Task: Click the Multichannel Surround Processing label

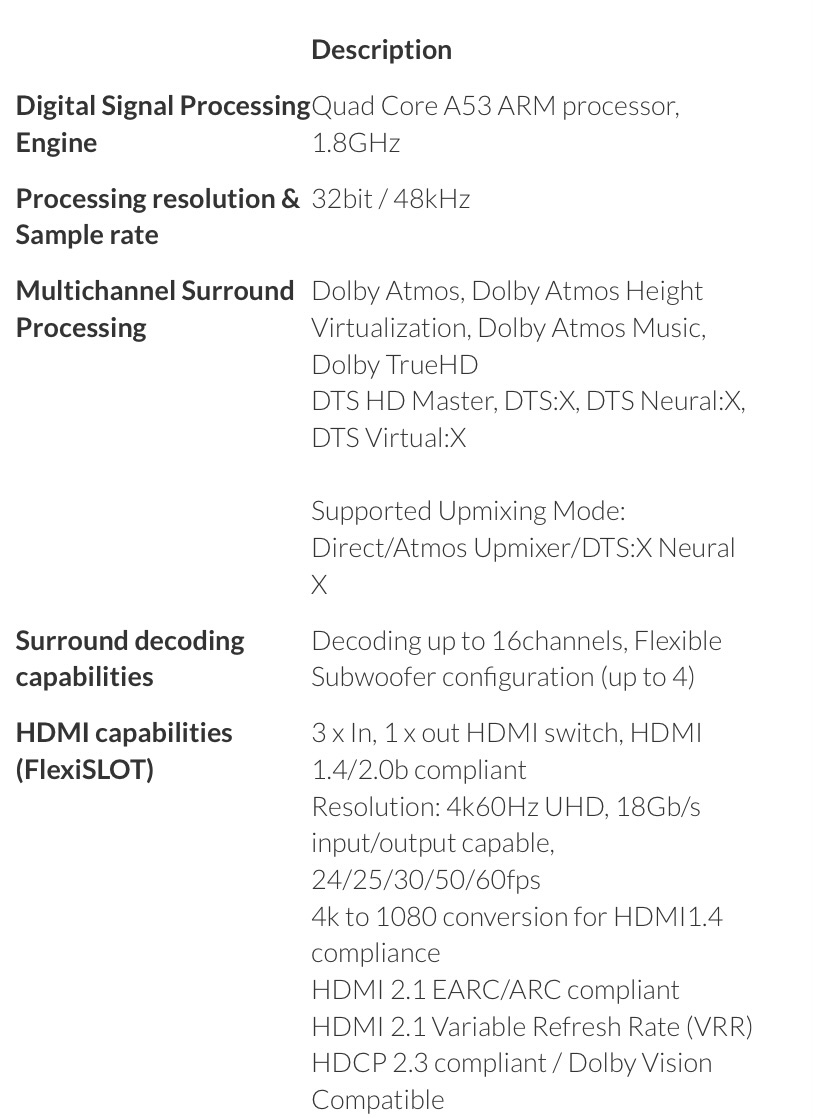Action: point(155,309)
